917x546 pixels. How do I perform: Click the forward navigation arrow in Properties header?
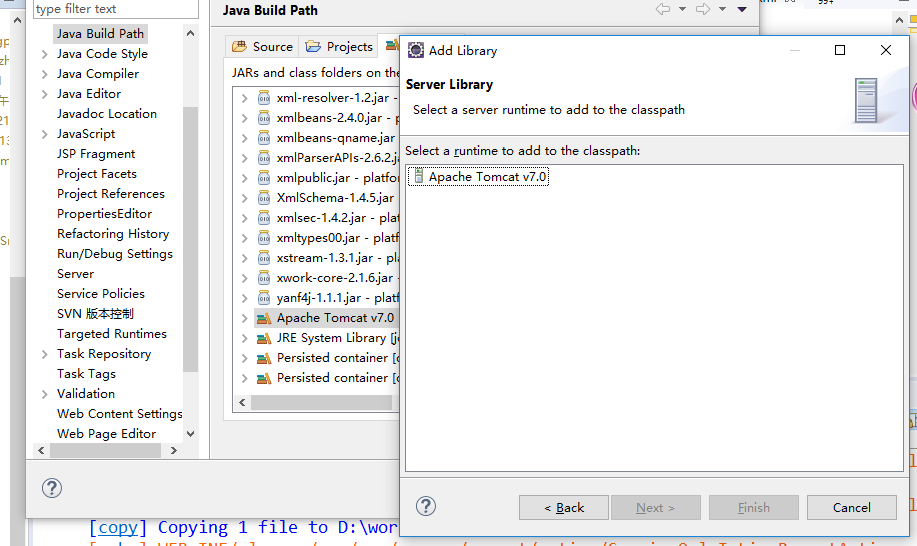tap(703, 9)
